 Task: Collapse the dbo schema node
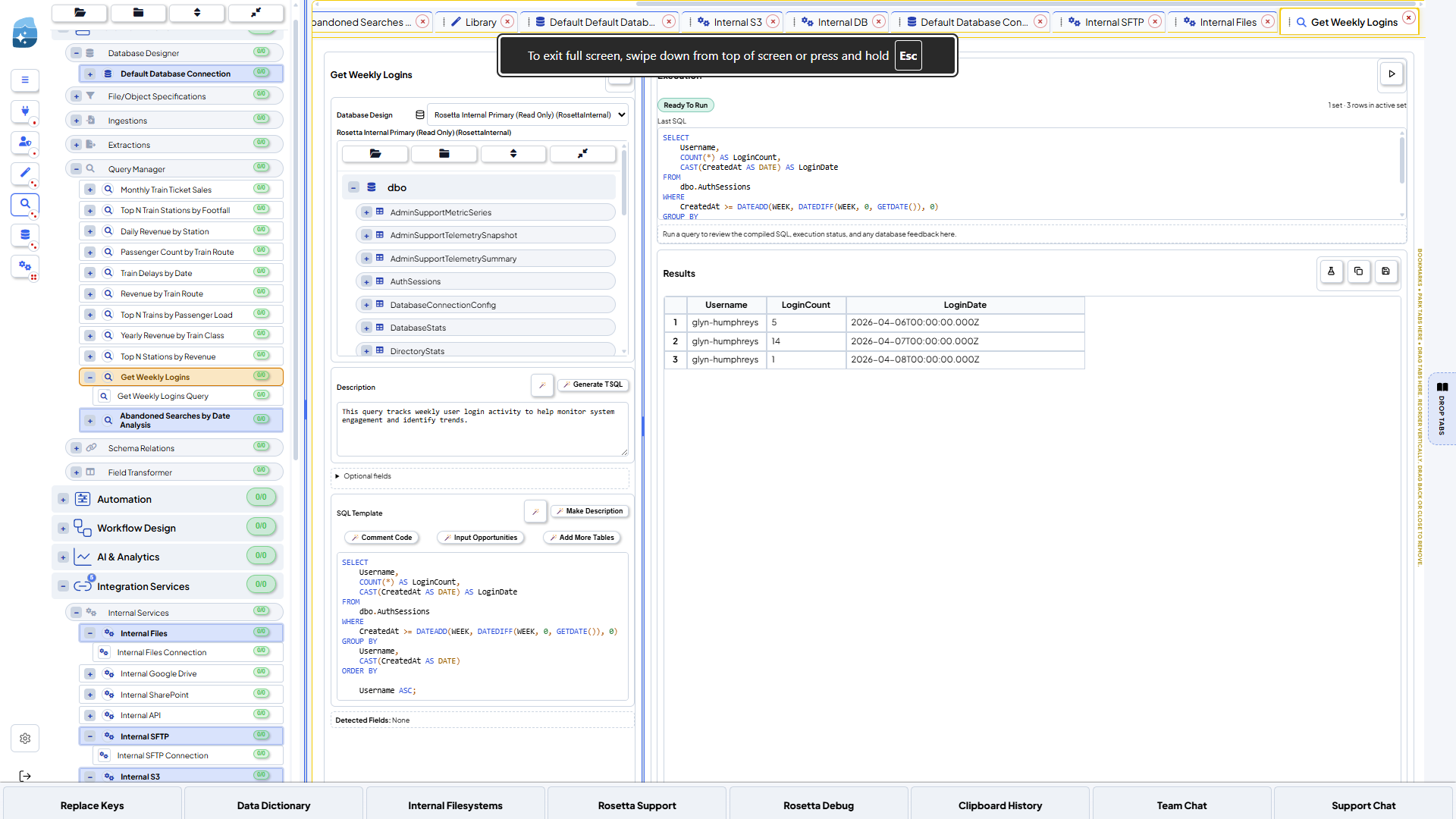coord(353,187)
